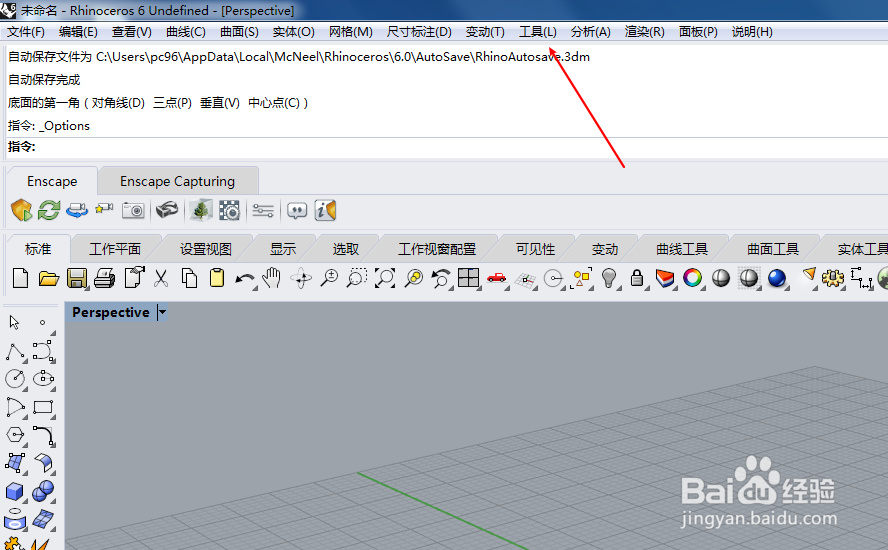Click the Enscape info about icon
Viewport: 888px width, 550px height.
click(x=326, y=211)
